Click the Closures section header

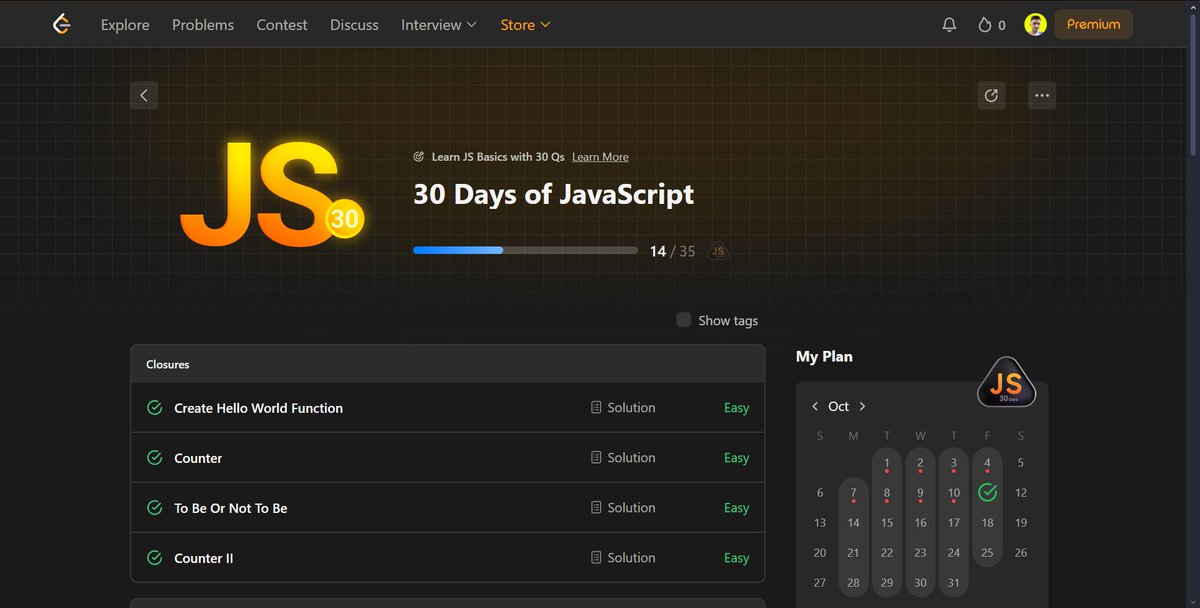447,364
